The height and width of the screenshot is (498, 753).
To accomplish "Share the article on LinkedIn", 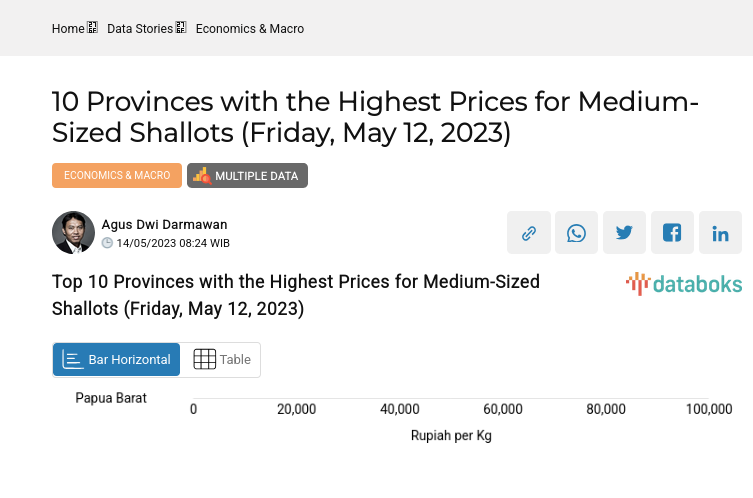I will click(720, 233).
